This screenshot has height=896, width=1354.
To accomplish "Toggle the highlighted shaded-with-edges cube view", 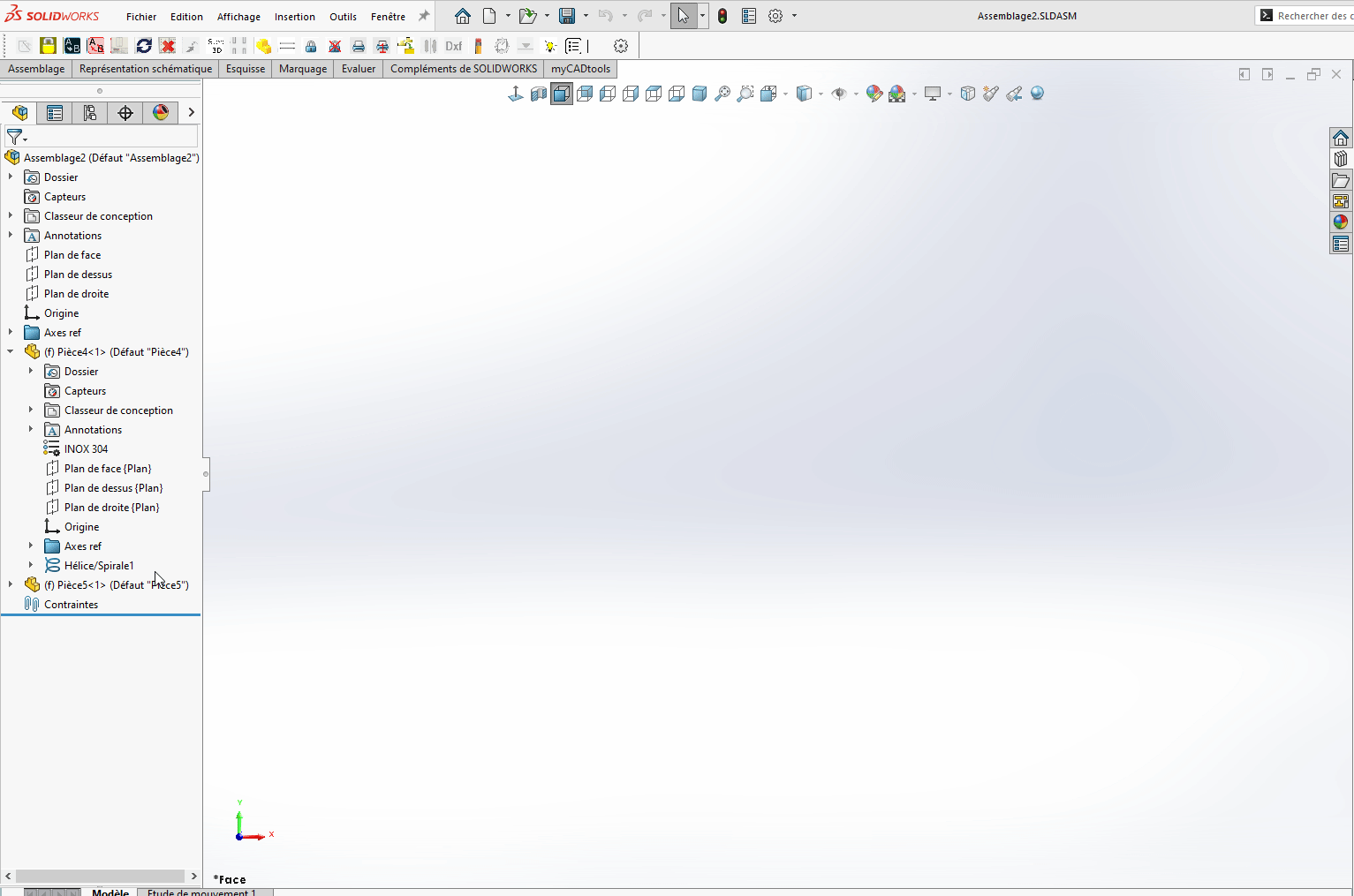I will pos(562,94).
